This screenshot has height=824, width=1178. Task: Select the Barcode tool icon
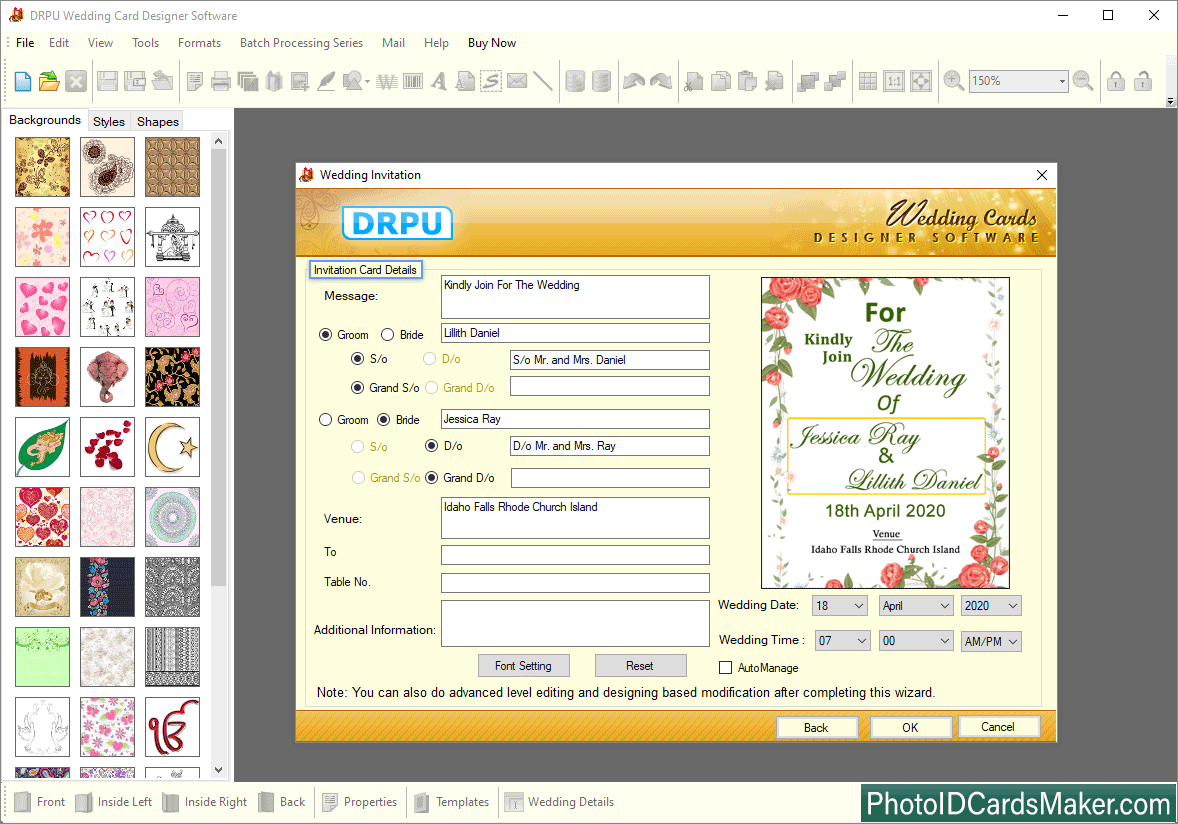[x=413, y=81]
